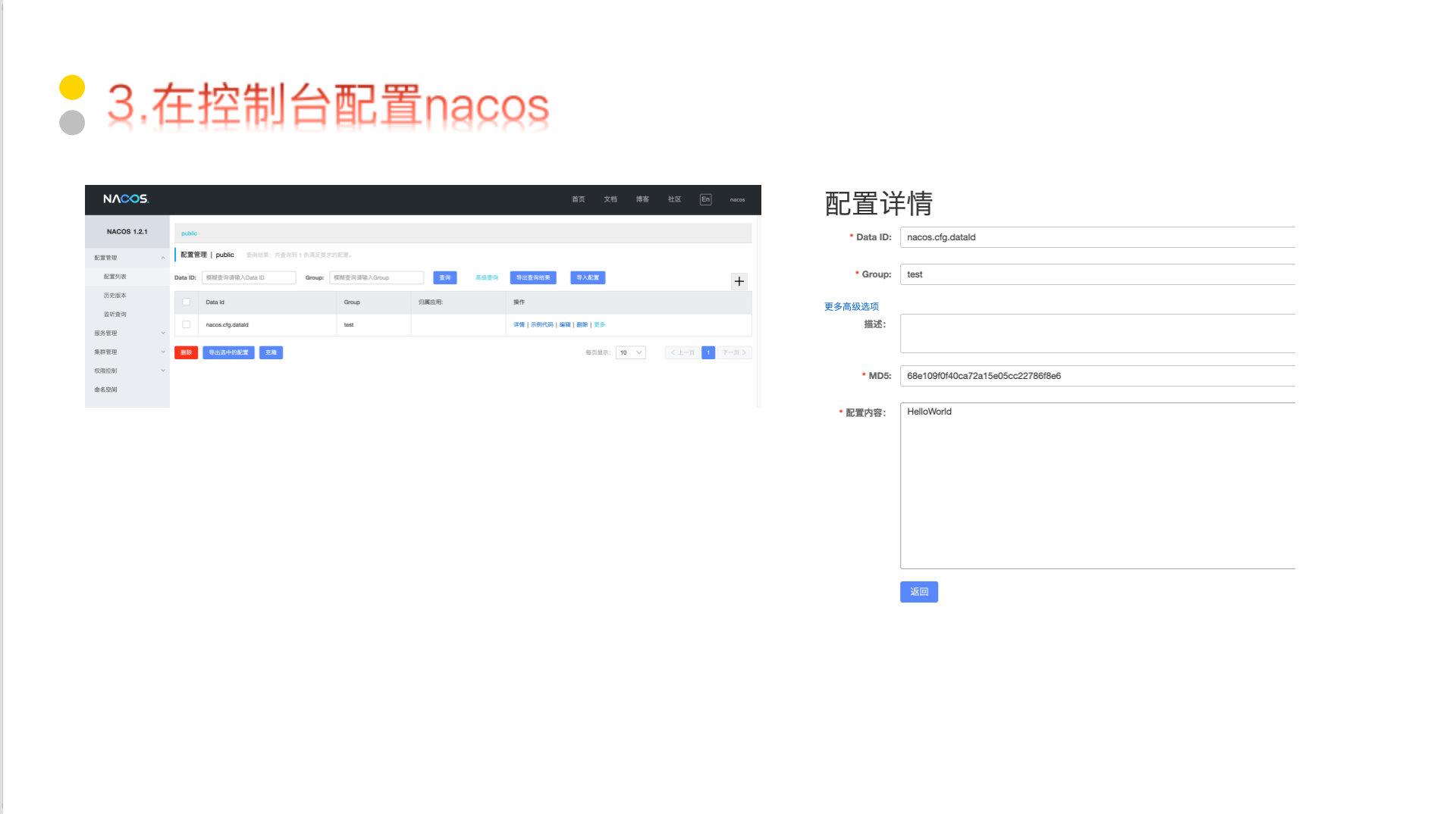Open the 高级查询 advanced query link
Viewport: 1456px width, 814px height.
pos(487,277)
